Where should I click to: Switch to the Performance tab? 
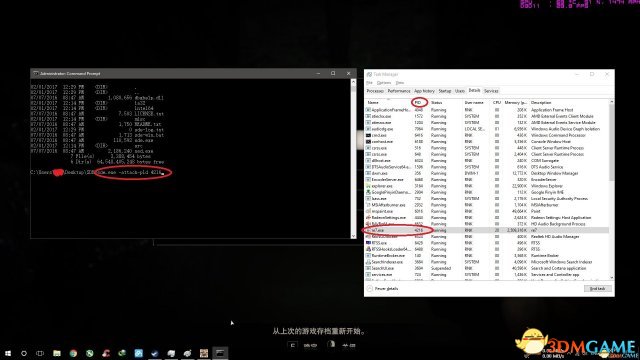[x=399, y=91]
